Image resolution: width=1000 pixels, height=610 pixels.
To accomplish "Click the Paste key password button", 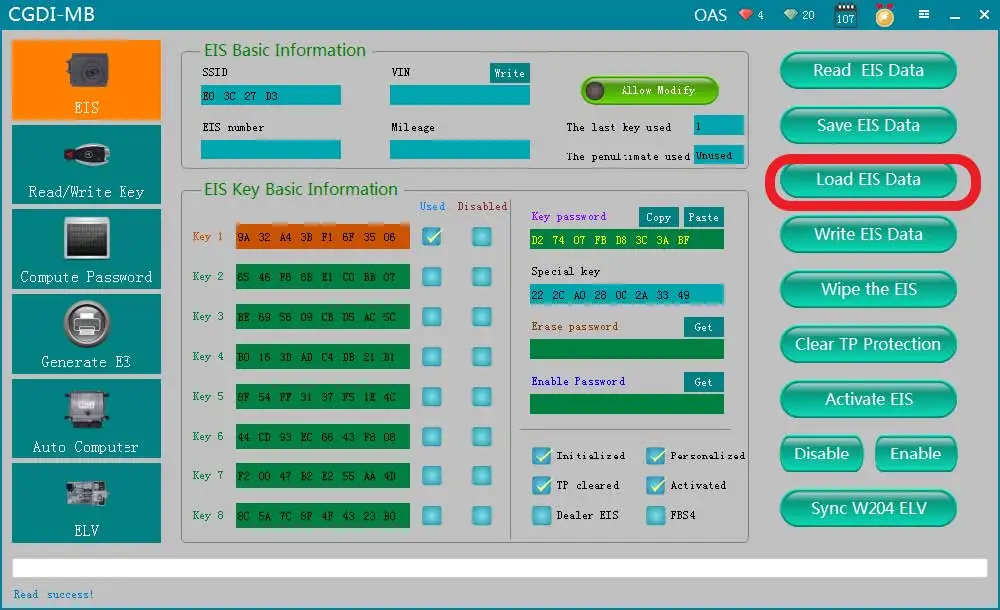I will click(x=703, y=217).
